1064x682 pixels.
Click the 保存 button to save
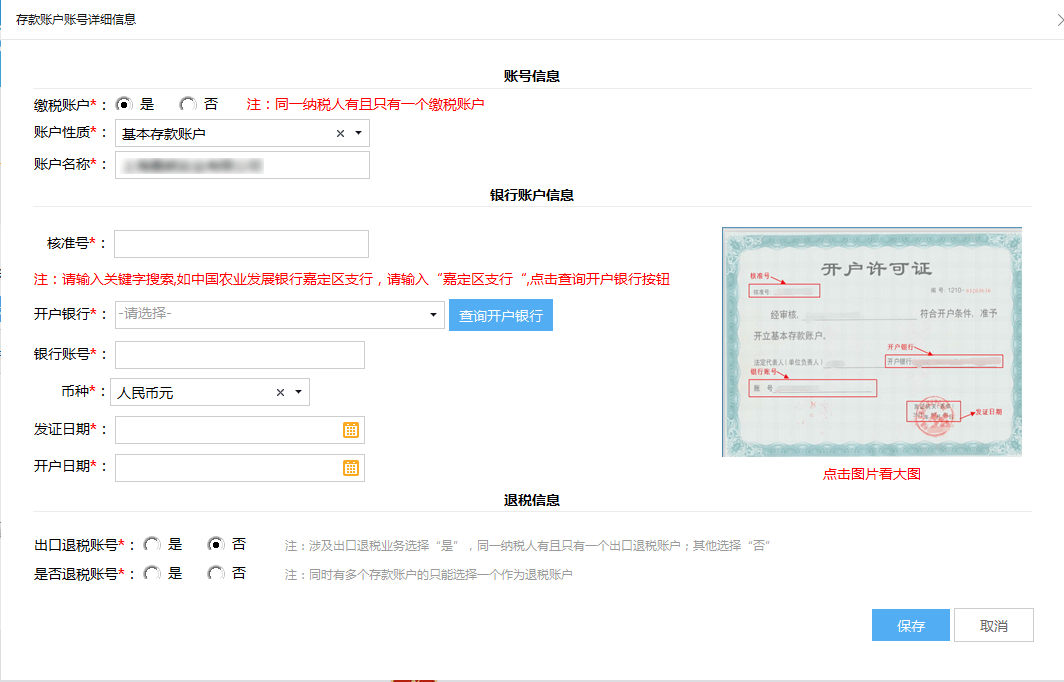pos(910,624)
